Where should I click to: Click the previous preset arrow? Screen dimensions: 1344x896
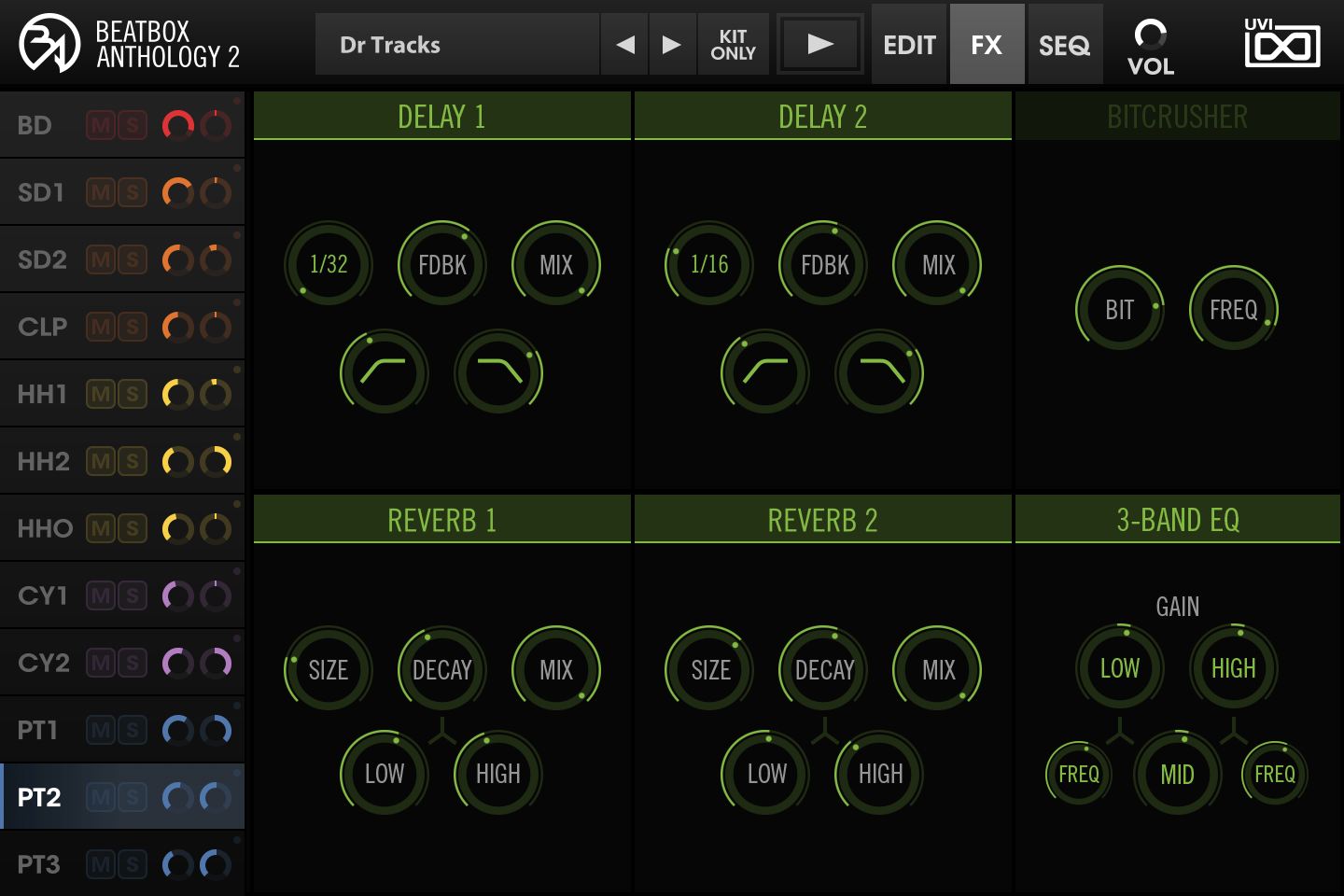623,43
